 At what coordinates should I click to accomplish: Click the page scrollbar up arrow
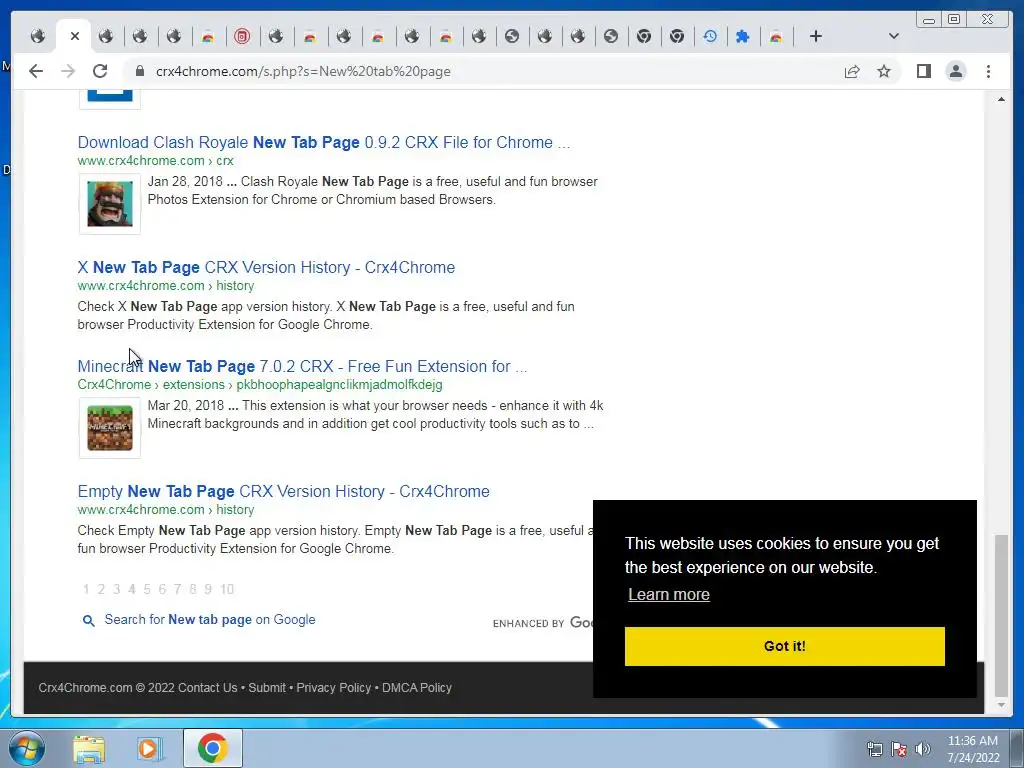(x=1001, y=99)
